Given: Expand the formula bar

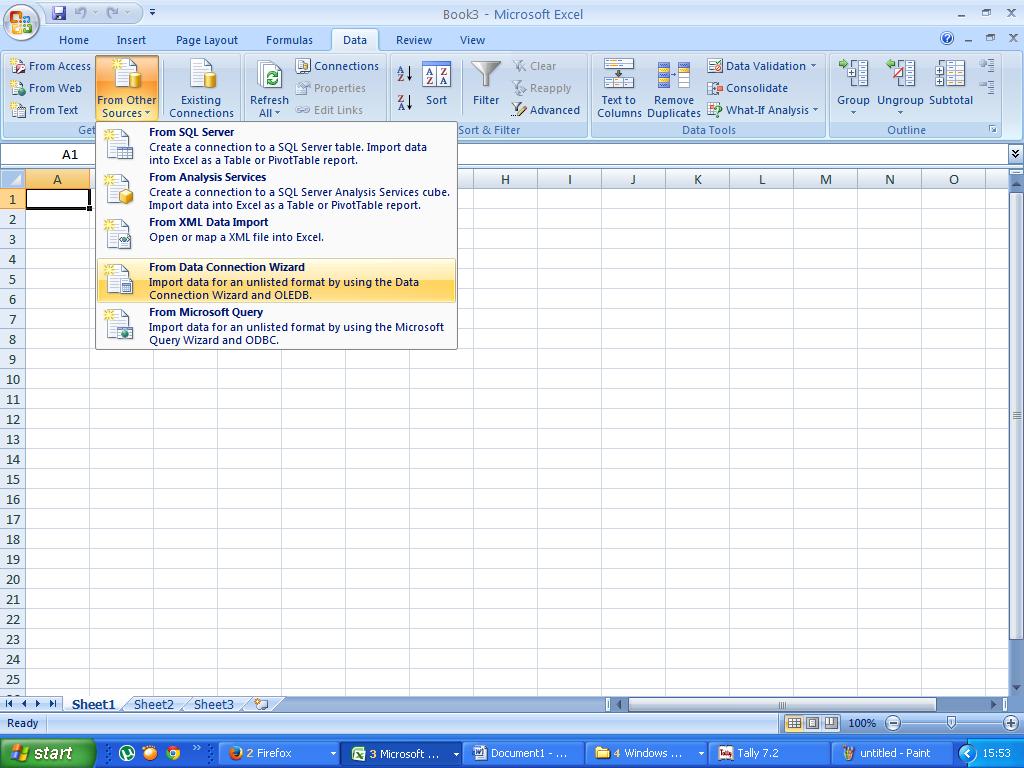Looking at the screenshot, I should tap(1015, 154).
